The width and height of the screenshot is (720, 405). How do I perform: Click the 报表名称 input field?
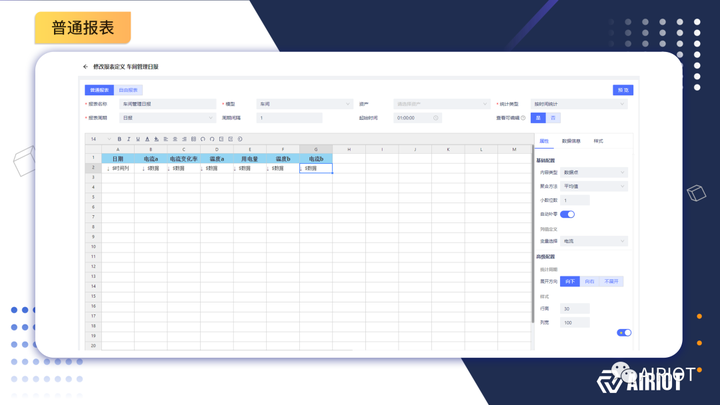[168, 104]
